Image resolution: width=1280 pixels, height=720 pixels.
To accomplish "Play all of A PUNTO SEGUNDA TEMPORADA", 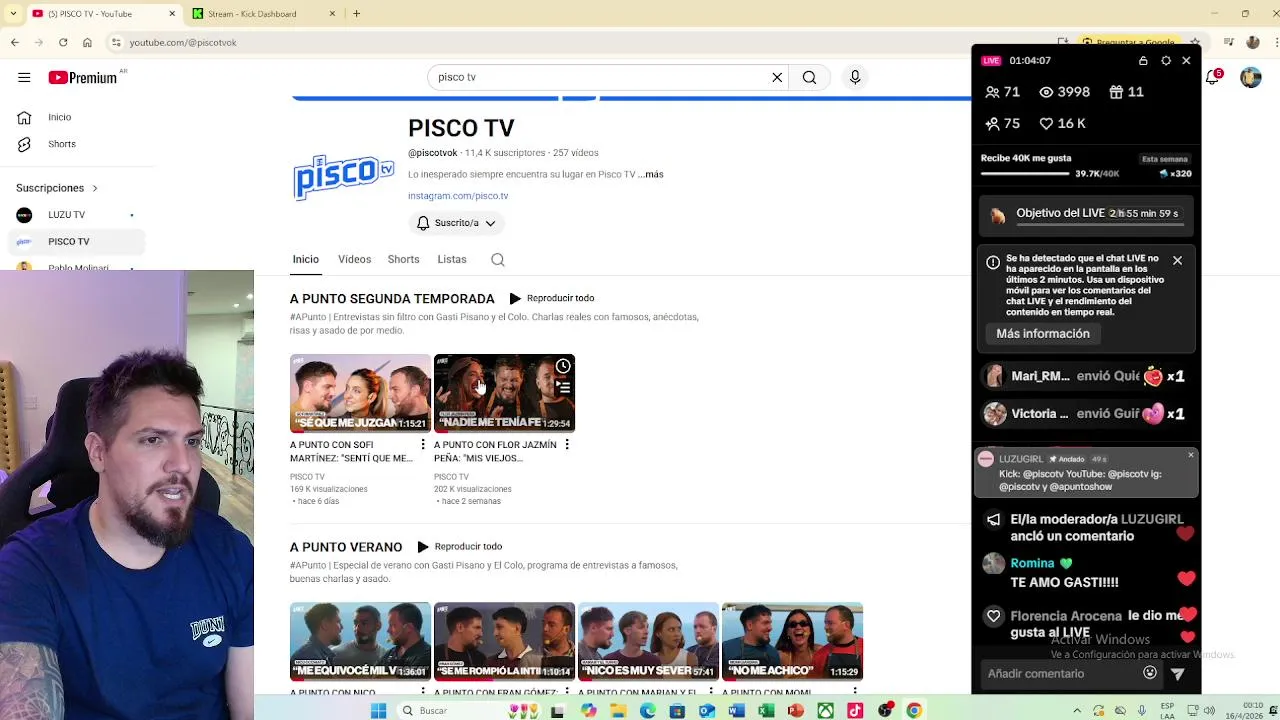I will [x=551, y=298].
